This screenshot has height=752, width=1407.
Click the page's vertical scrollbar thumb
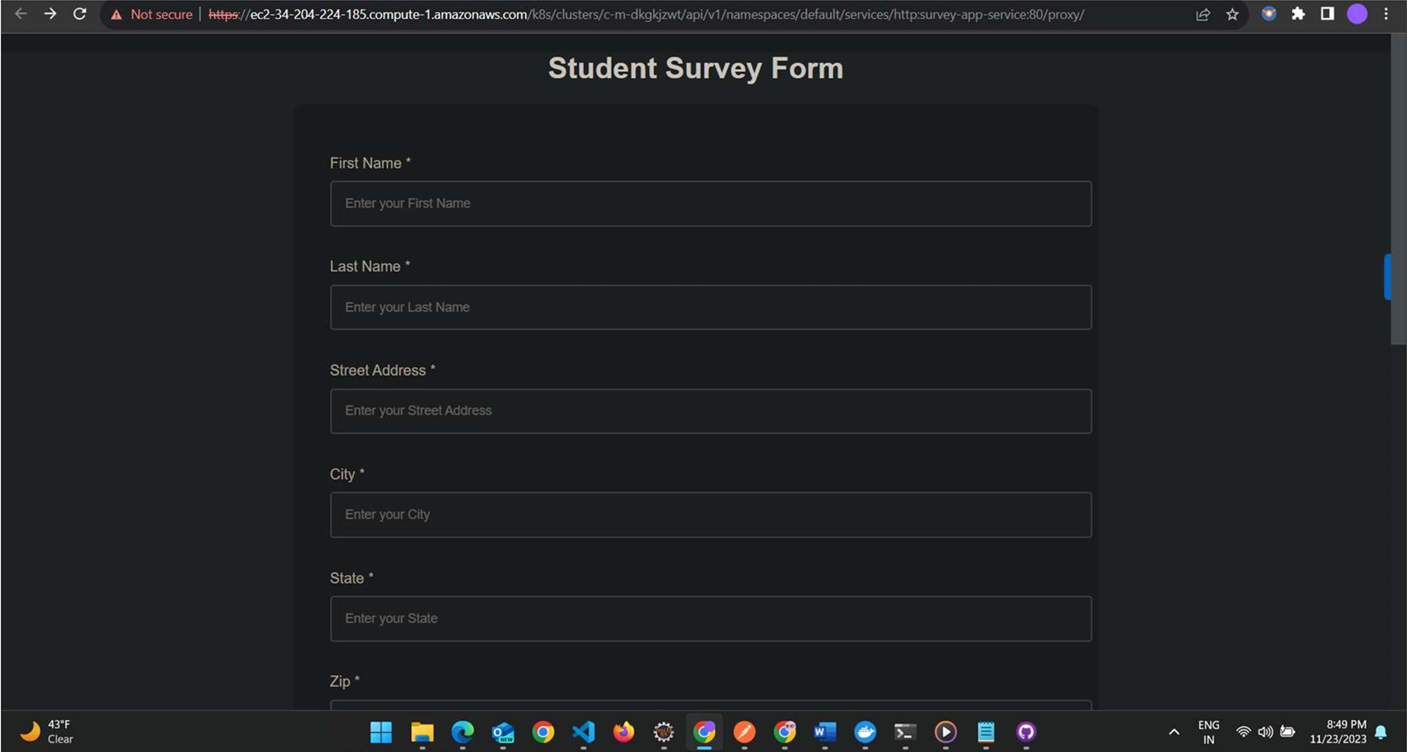(1398, 190)
